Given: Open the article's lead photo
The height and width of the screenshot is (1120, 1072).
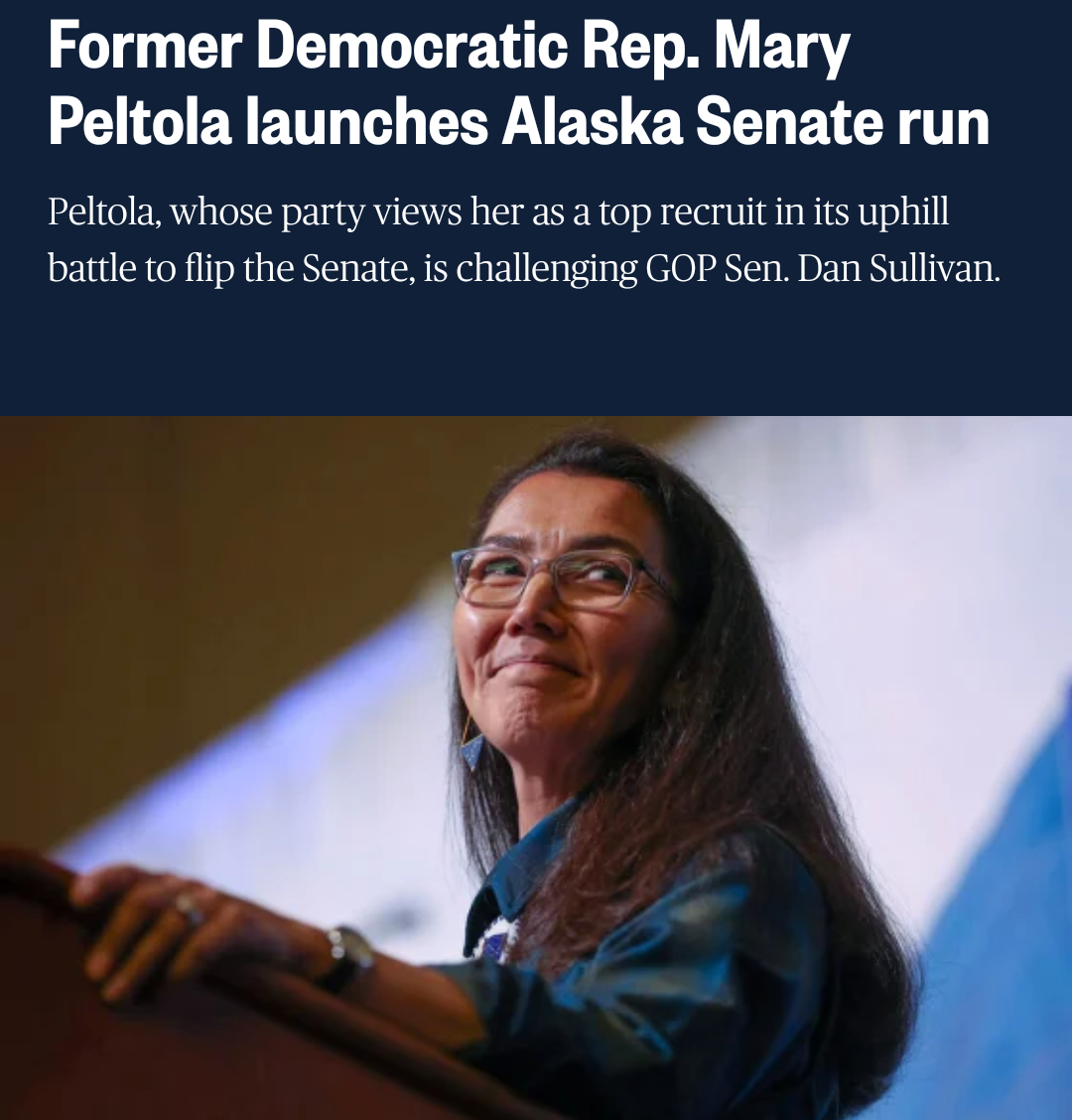Looking at the screenshot, I should click(536, 768).
